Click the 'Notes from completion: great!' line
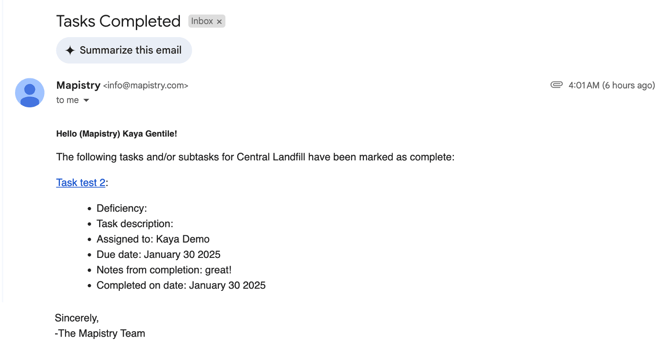 pyautogui.click(x=164, y=270)
